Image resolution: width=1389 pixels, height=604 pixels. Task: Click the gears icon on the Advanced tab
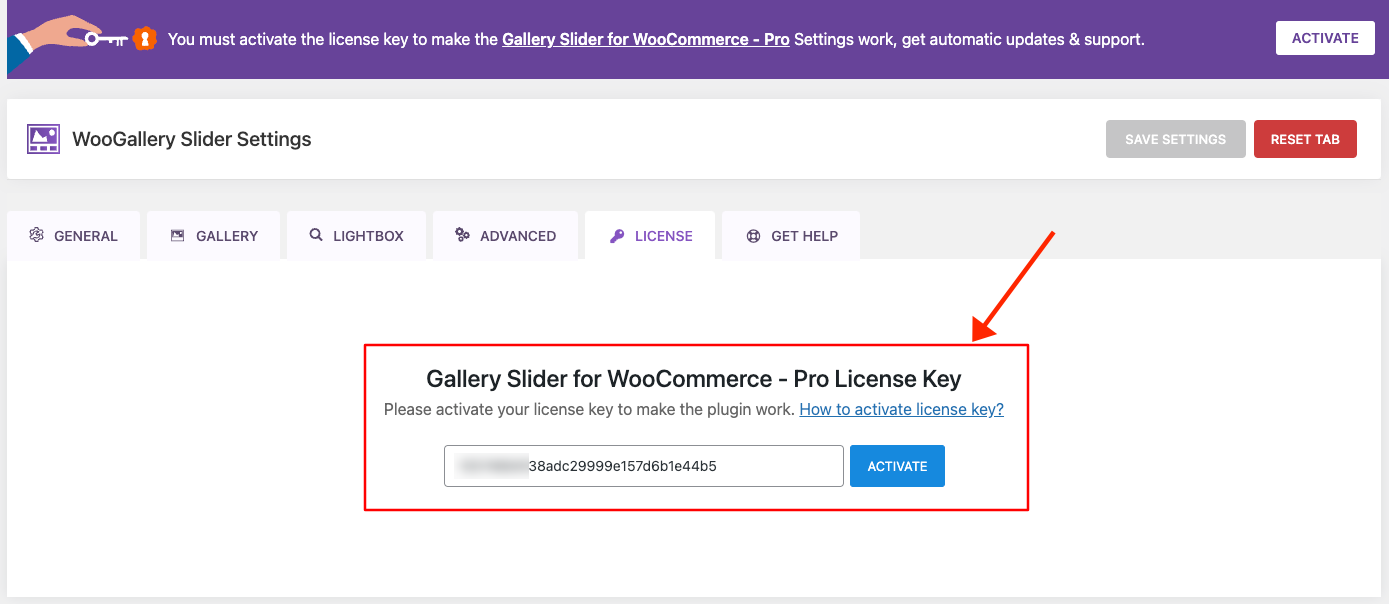(x=462, y=235)
